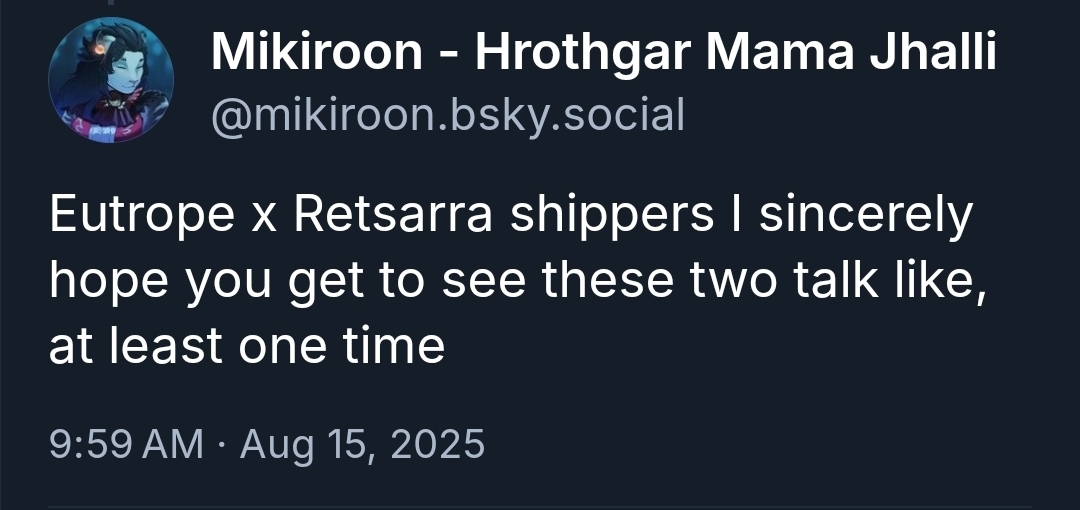Click "Mama Jhalli" in the display name
Viewport: 1080px width, 510px height.
851,52
